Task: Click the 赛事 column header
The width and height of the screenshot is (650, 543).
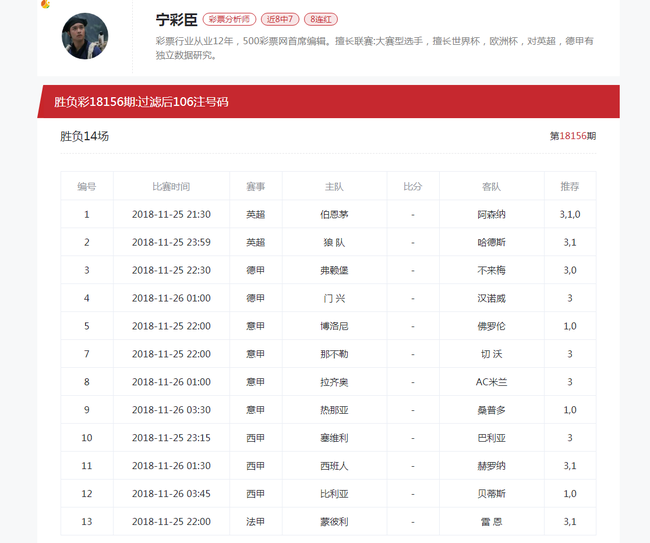Action: pyautogui.click(x=255, y=187)
